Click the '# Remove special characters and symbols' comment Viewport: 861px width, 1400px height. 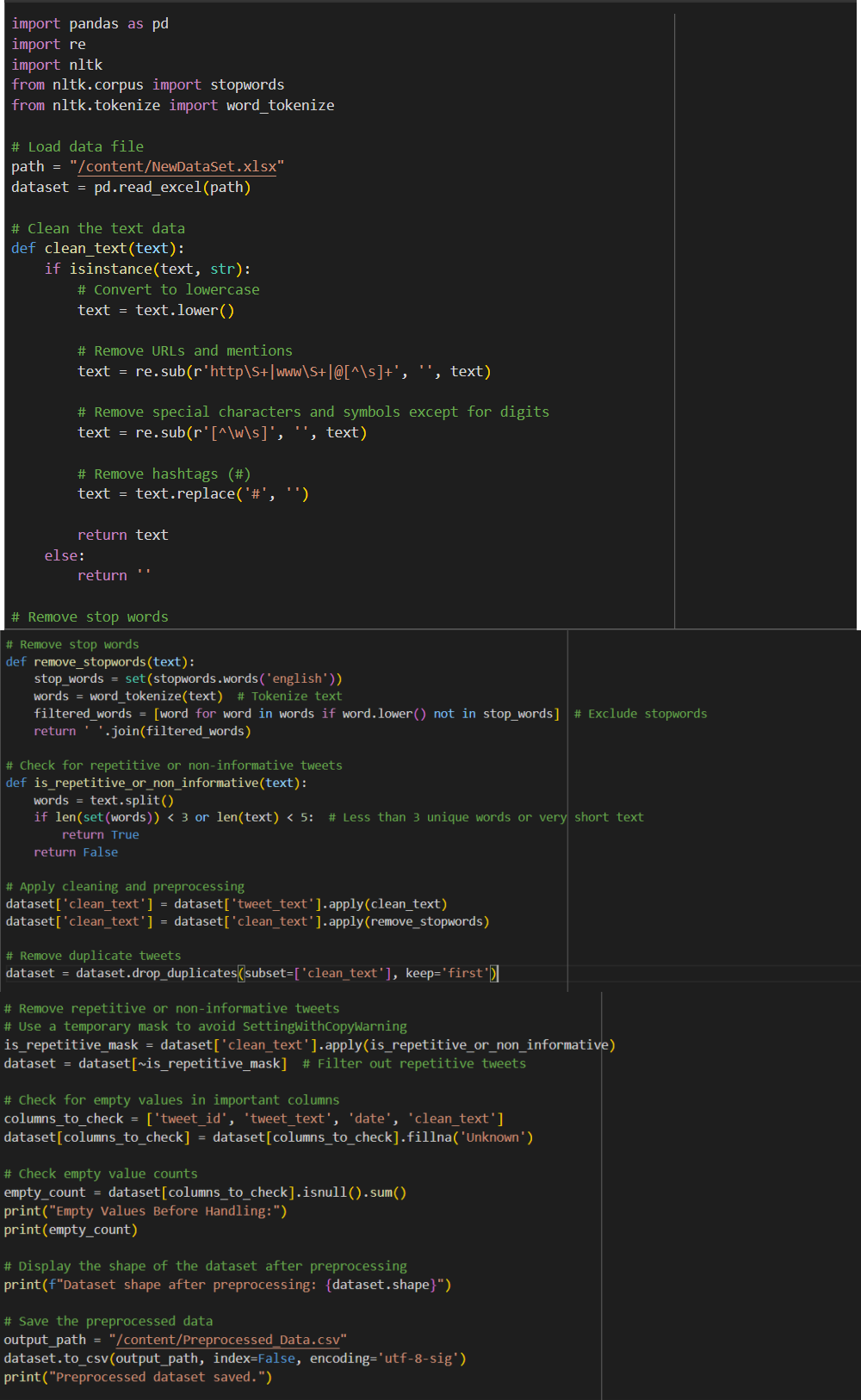pos(313,412)
